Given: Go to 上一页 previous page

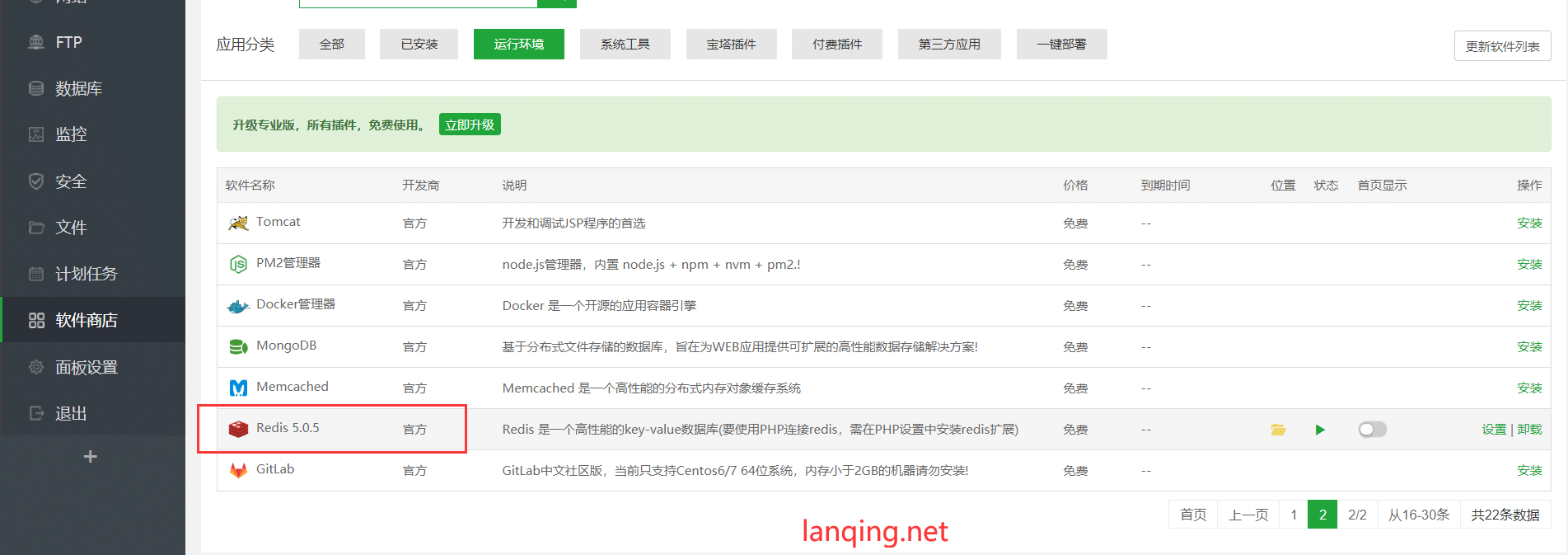Looking at the screenshot, I should [1248, 515].
